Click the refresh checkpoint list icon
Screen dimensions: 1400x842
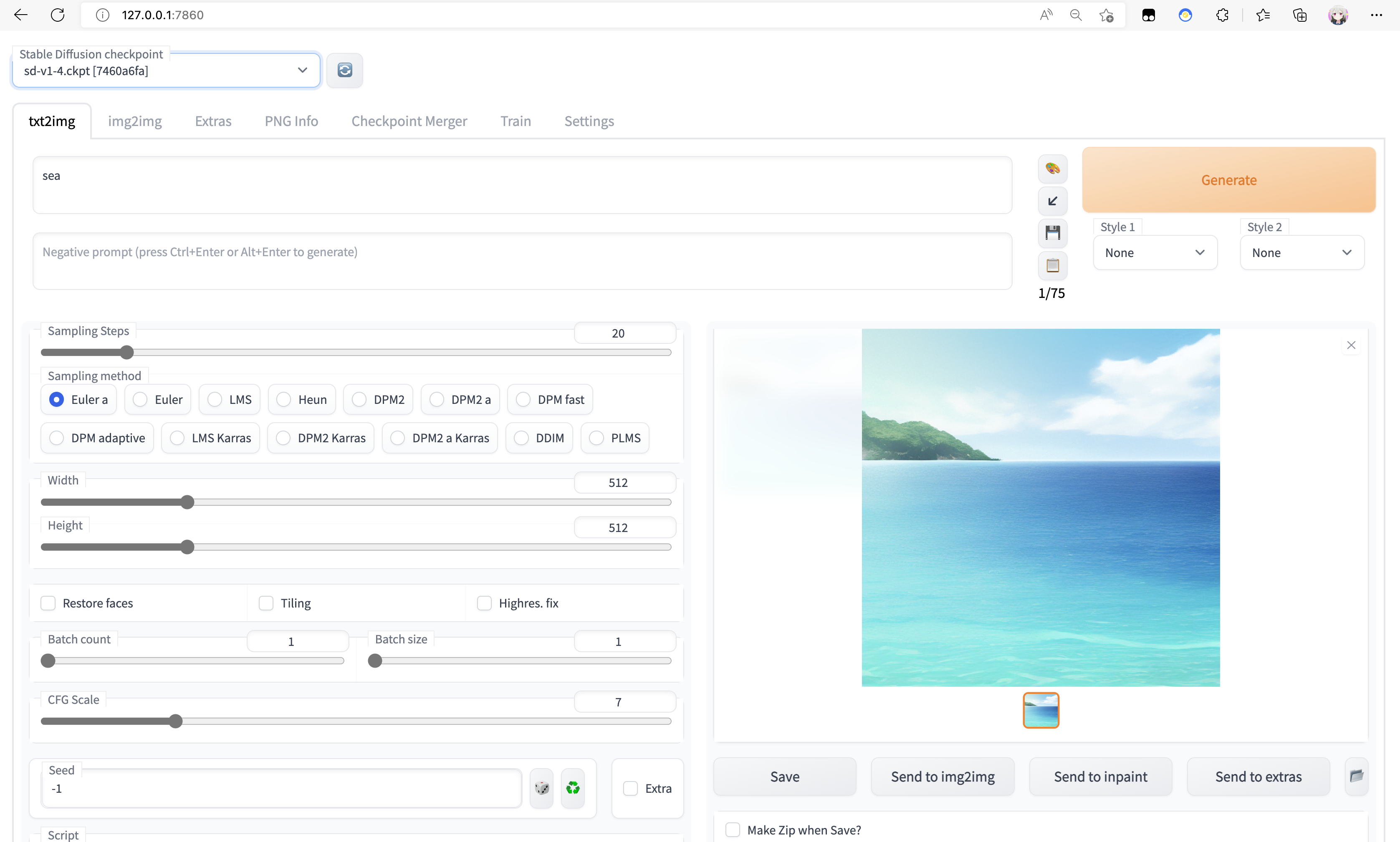344,70
